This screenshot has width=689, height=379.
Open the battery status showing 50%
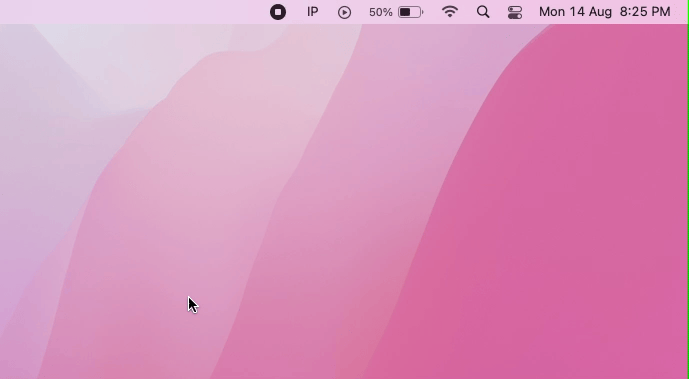[x=396, y=12]
